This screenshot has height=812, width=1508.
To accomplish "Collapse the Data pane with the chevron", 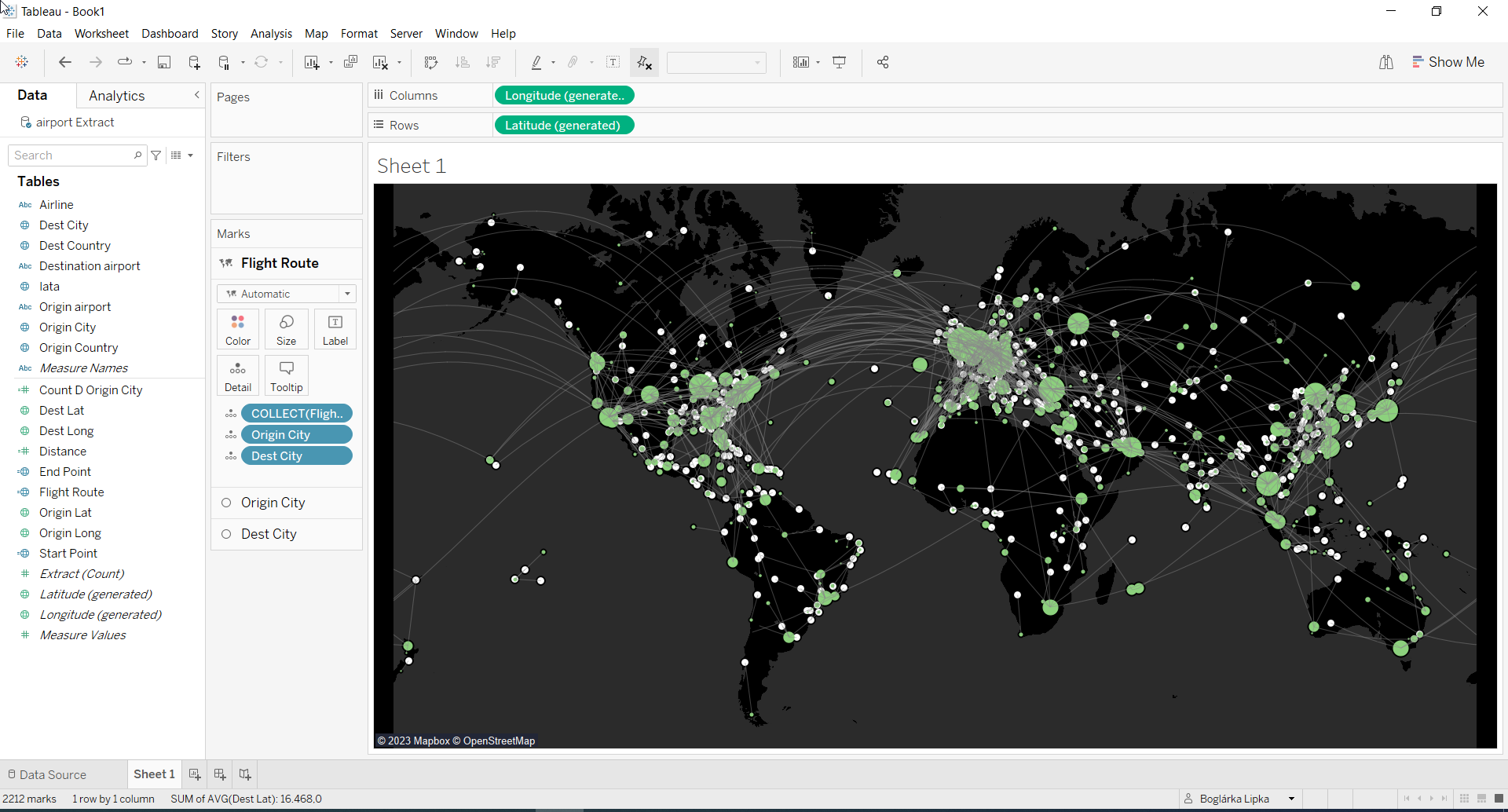I will 196,95.
